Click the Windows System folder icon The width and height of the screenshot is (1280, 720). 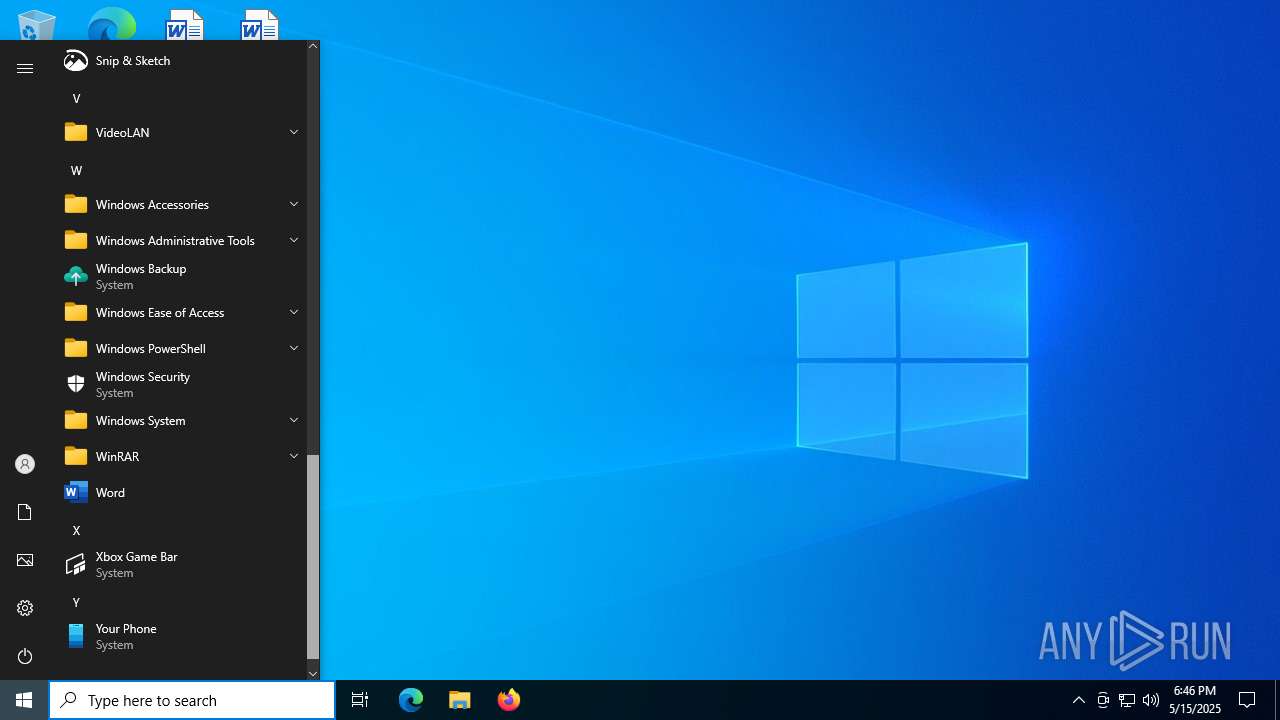[x=76, y=420]
